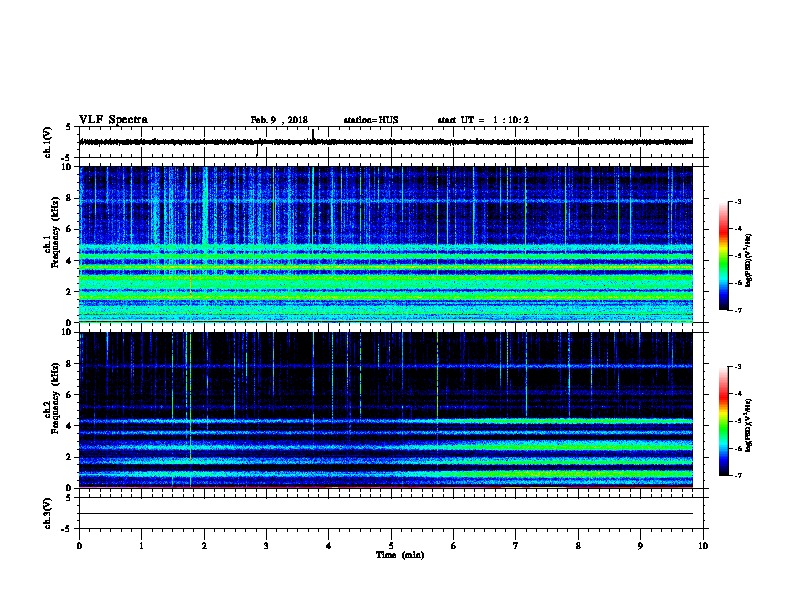Click the ch.1 voltage waveform trace
The width and height of the screenshot is (792, 612).
[x=386, y=142]
